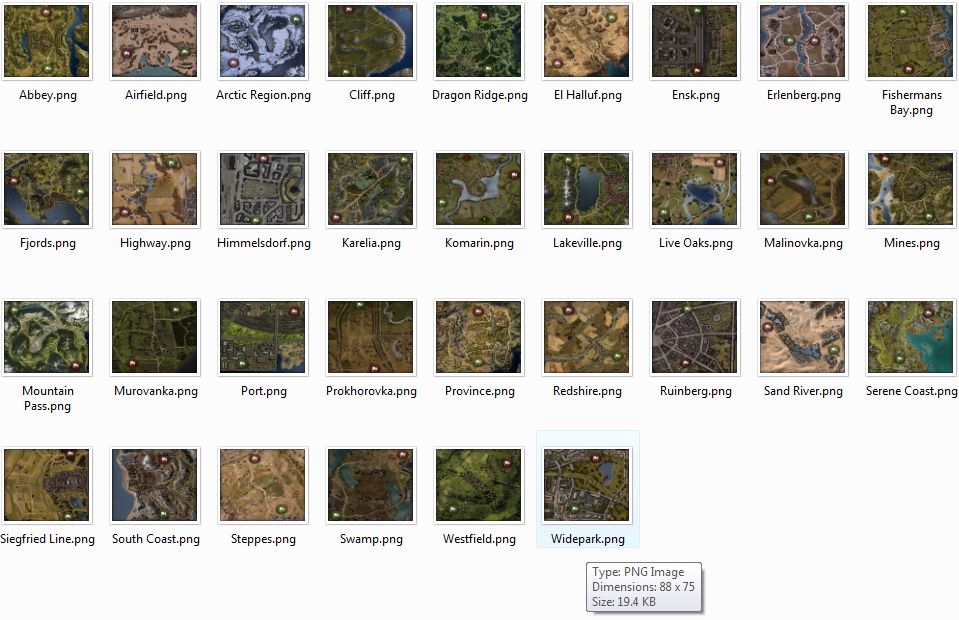This screenshot has height=620, width=959.
Task: Click the file name label Mines.png
Action: 911,243
